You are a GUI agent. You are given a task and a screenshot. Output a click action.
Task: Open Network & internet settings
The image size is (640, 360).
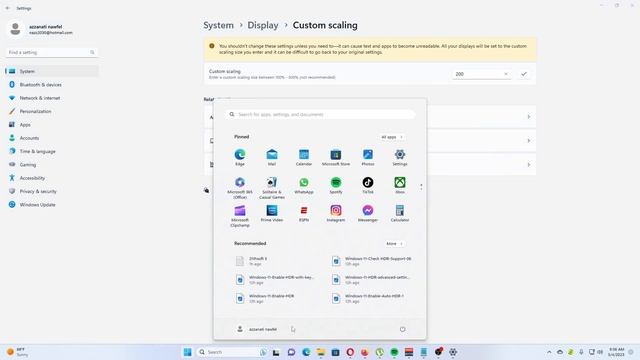tap(52, 98)
